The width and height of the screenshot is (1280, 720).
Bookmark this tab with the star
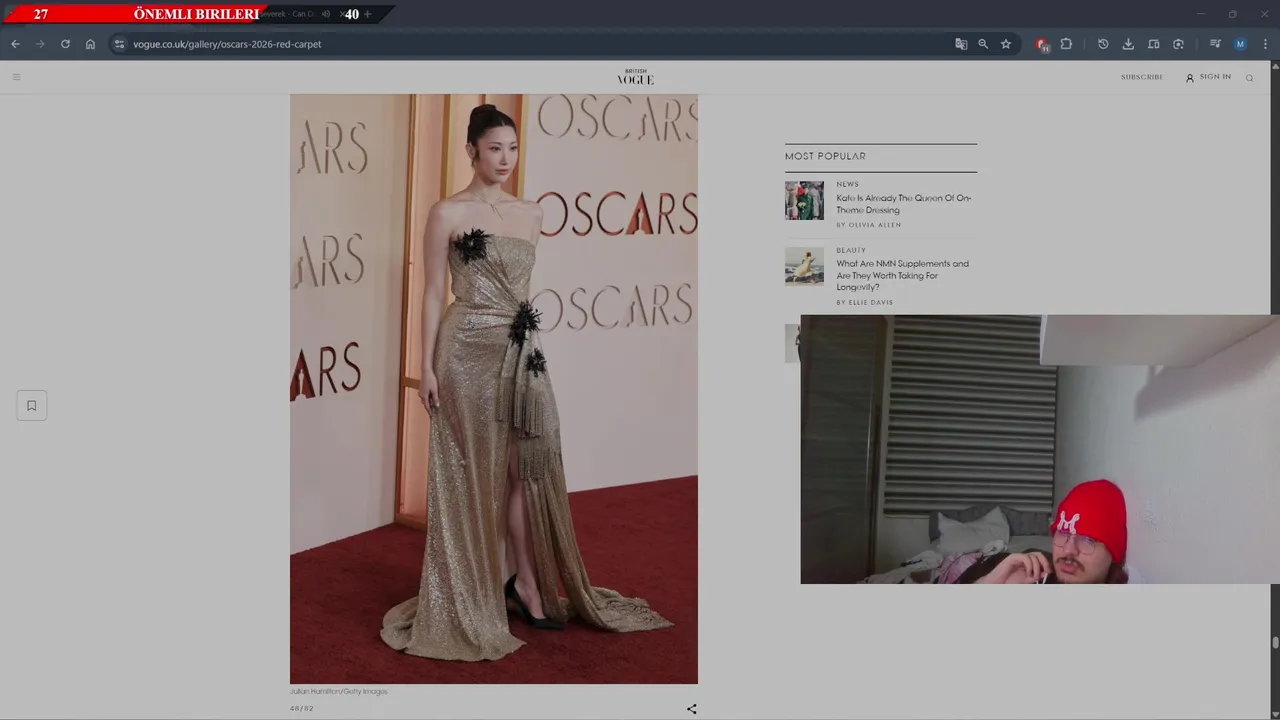(1006, 44)
